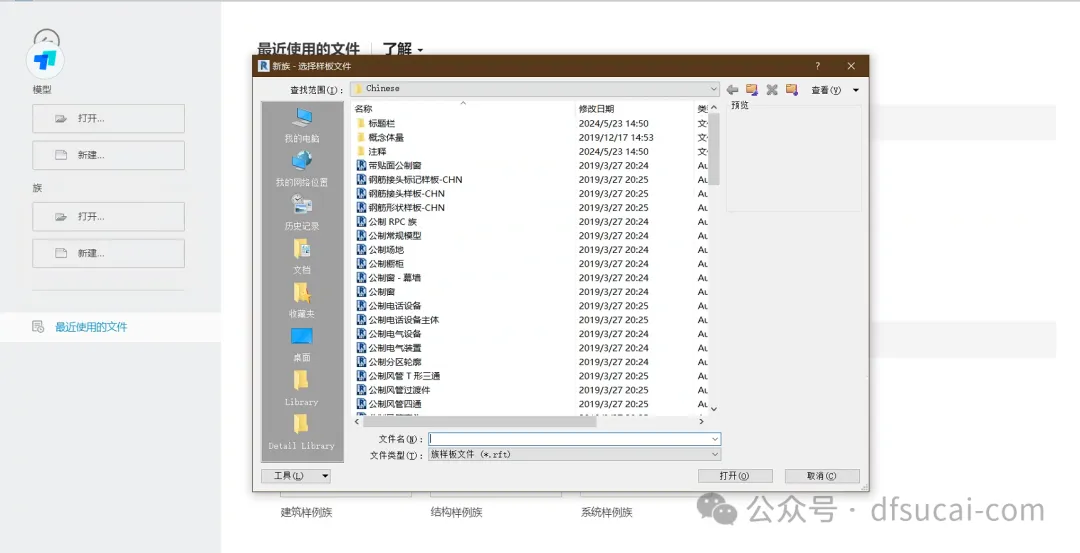Click the help question mark in dialog title
This screenshot has height=553, width=1080.
coord(818,66)
